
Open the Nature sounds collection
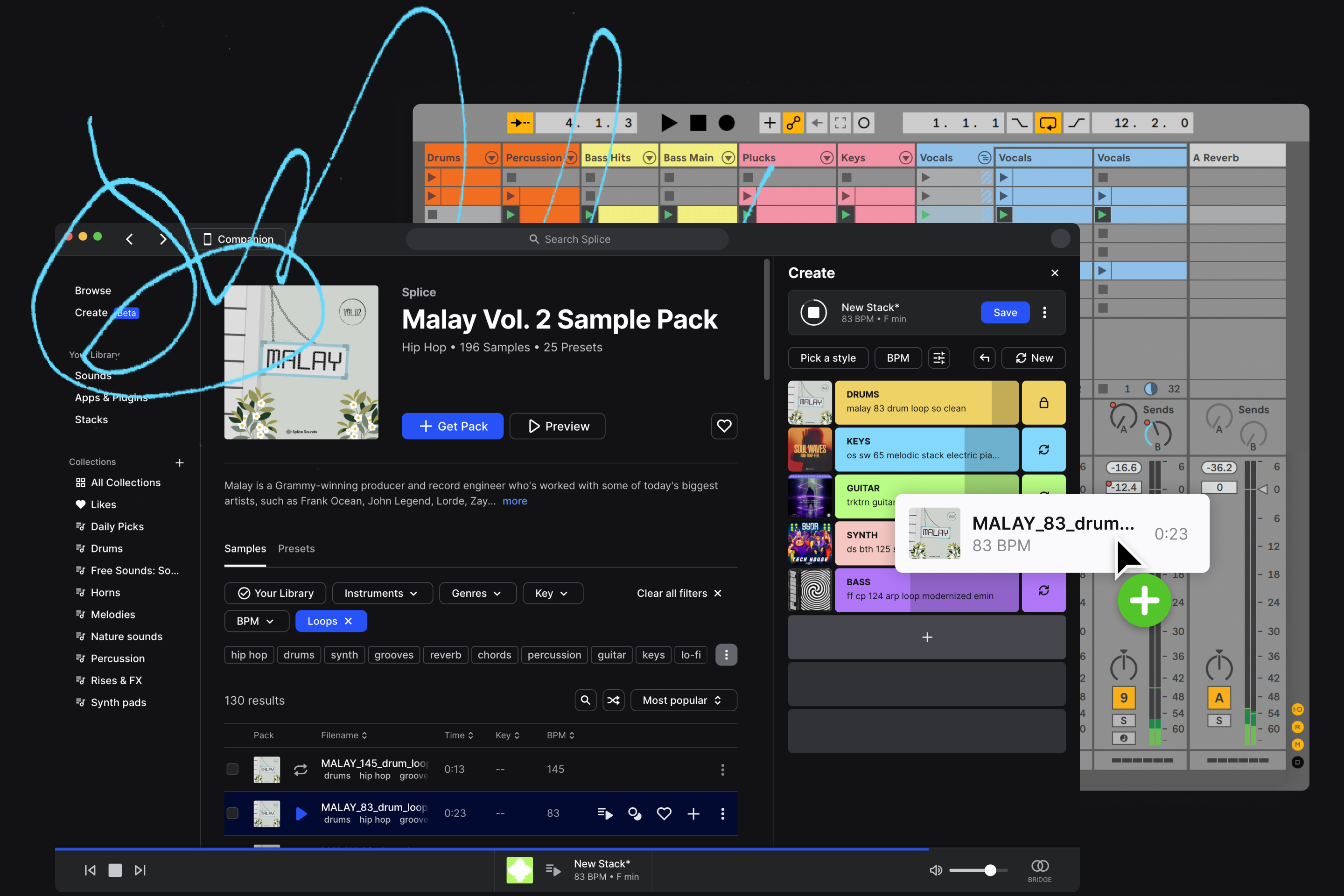click(x=119, y=637)
